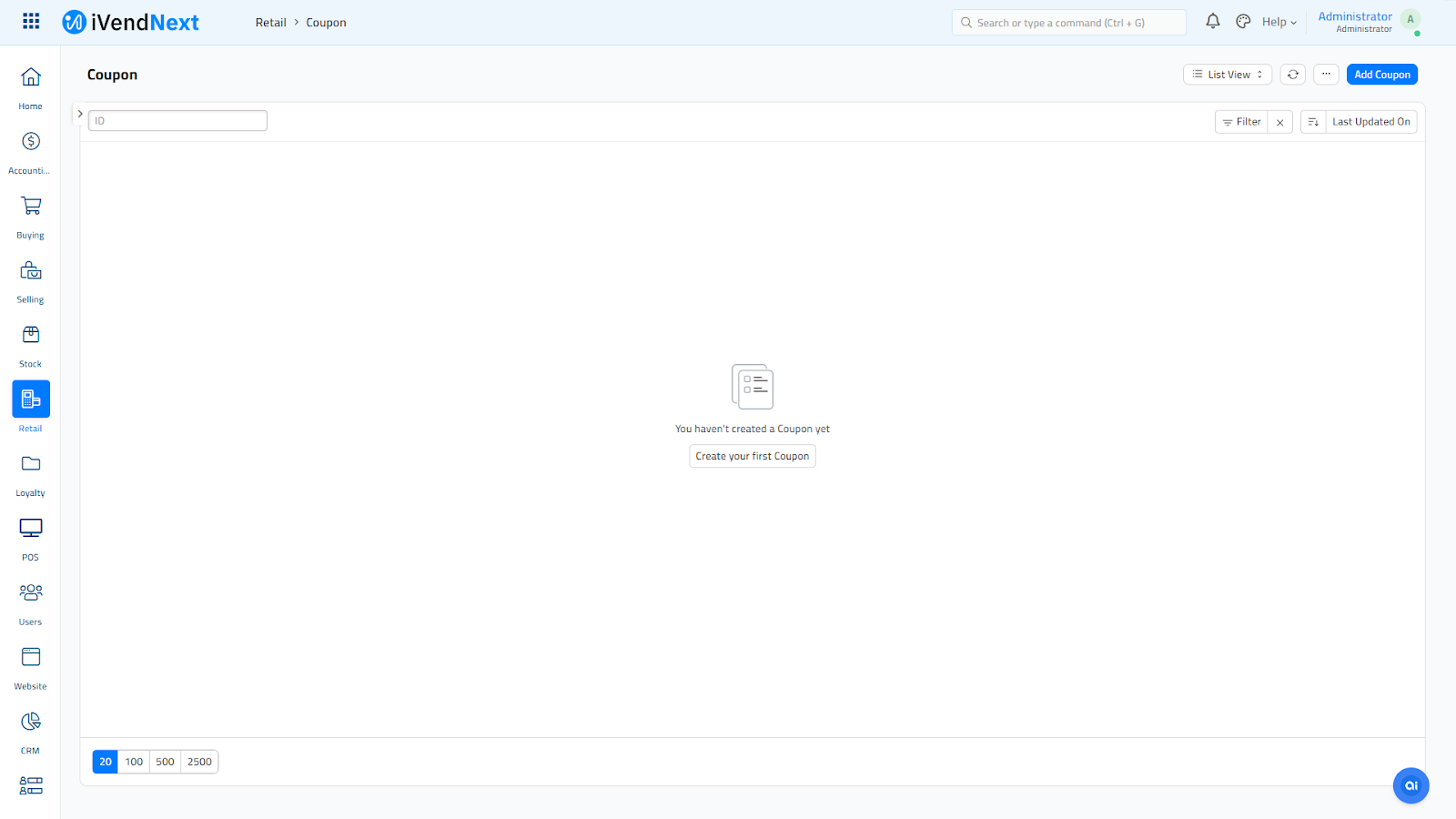Toggle the sort direction button
1456x819 pixels.
pyautogui.click(x=1313, y=122)
